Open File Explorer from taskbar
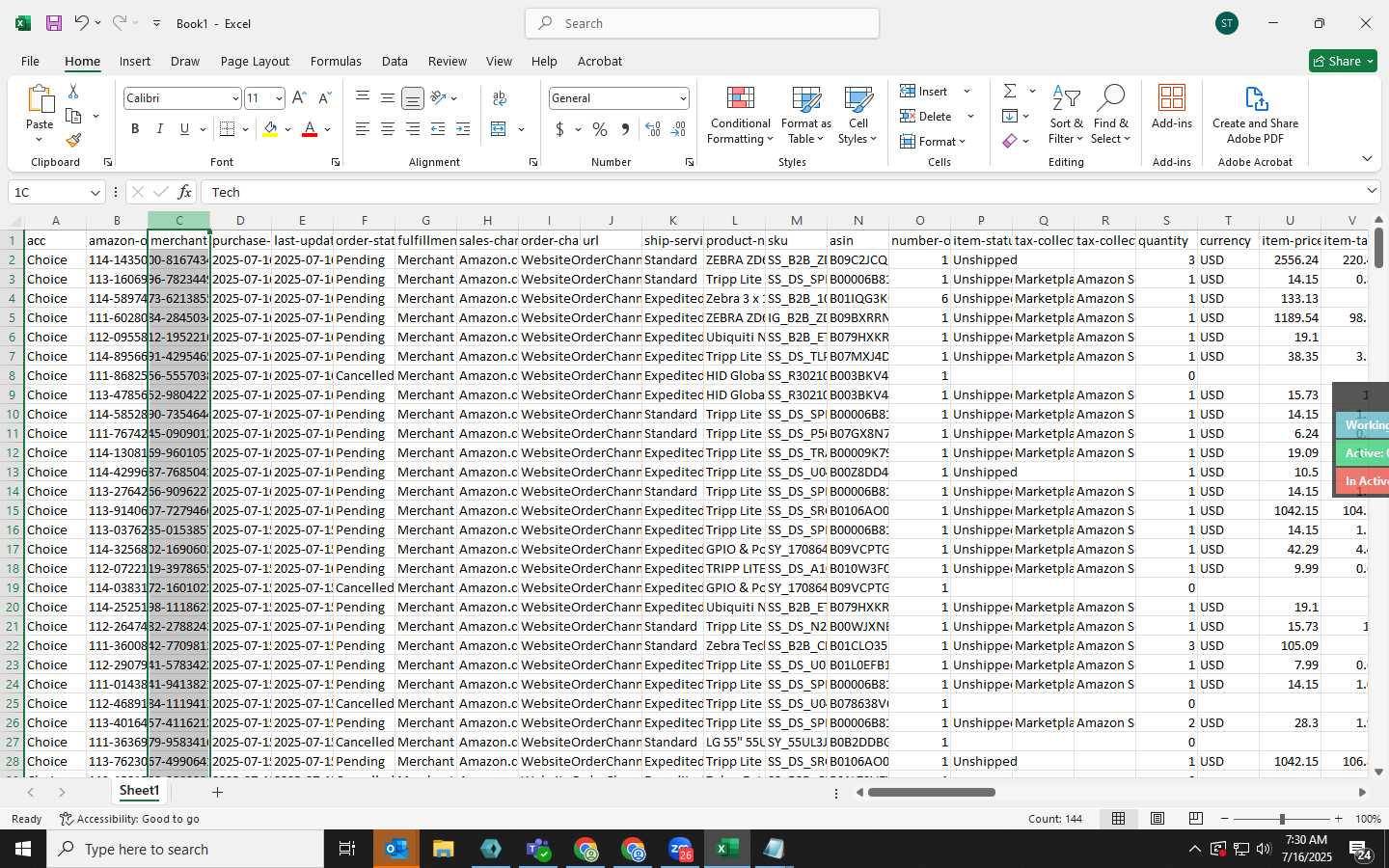The height and width of the screenshot is (868, 1389). click(443, 849)
